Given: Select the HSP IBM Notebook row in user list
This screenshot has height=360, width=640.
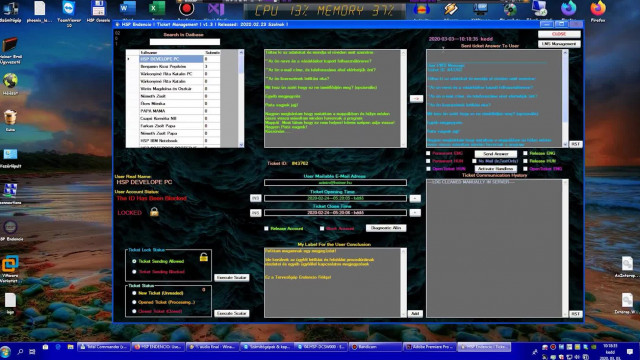Looking at the screenshot, I should tap(171, 141).
